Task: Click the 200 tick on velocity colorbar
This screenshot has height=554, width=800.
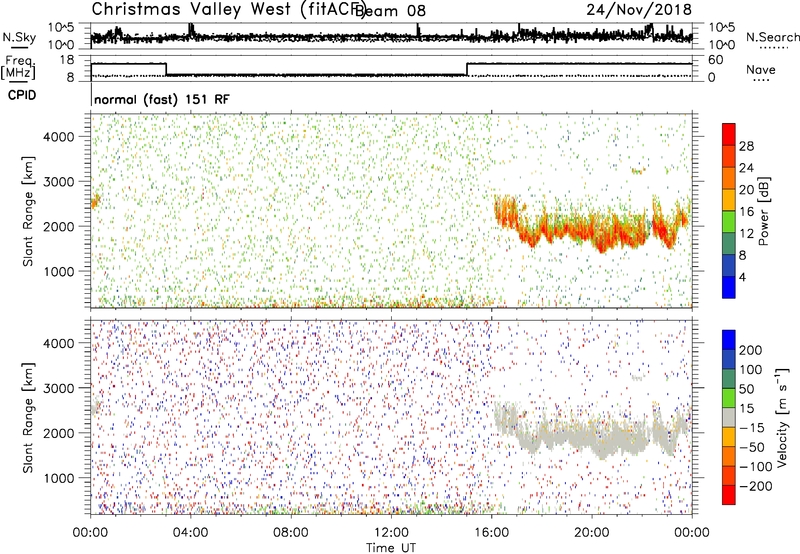Action: [x=751, y=350]
